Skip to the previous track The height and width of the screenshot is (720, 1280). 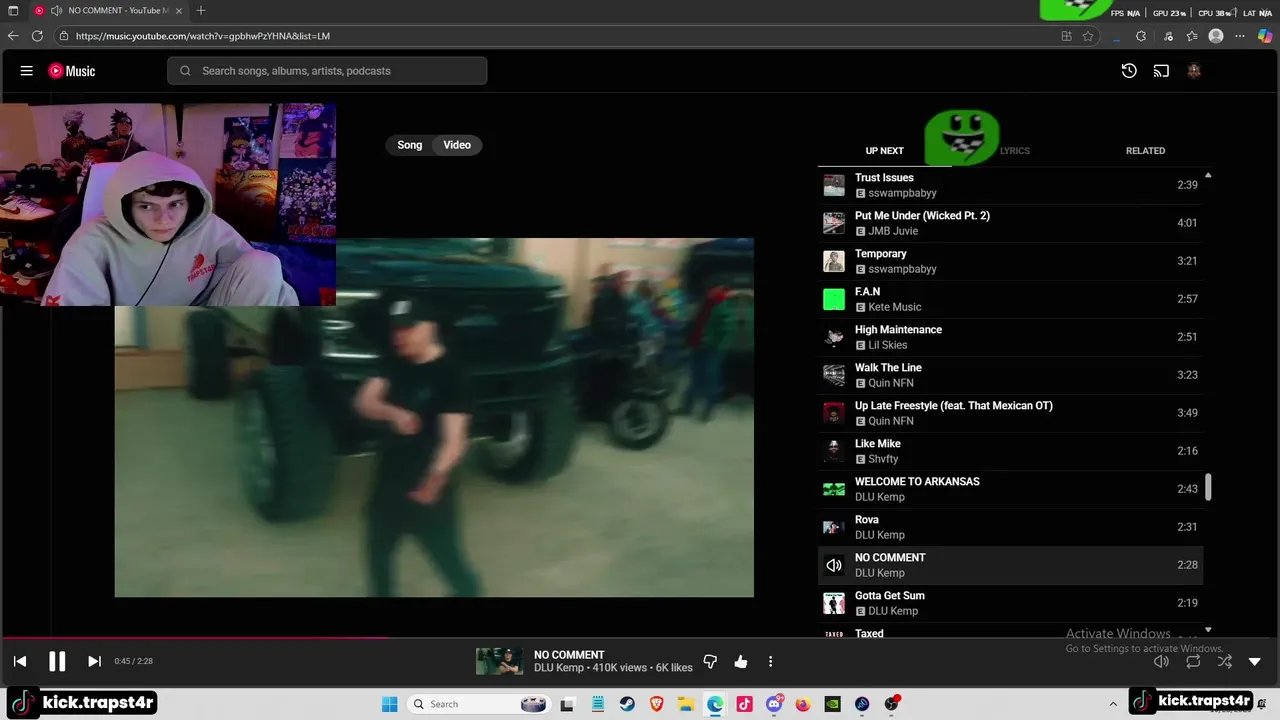click(x=20, y=661)
